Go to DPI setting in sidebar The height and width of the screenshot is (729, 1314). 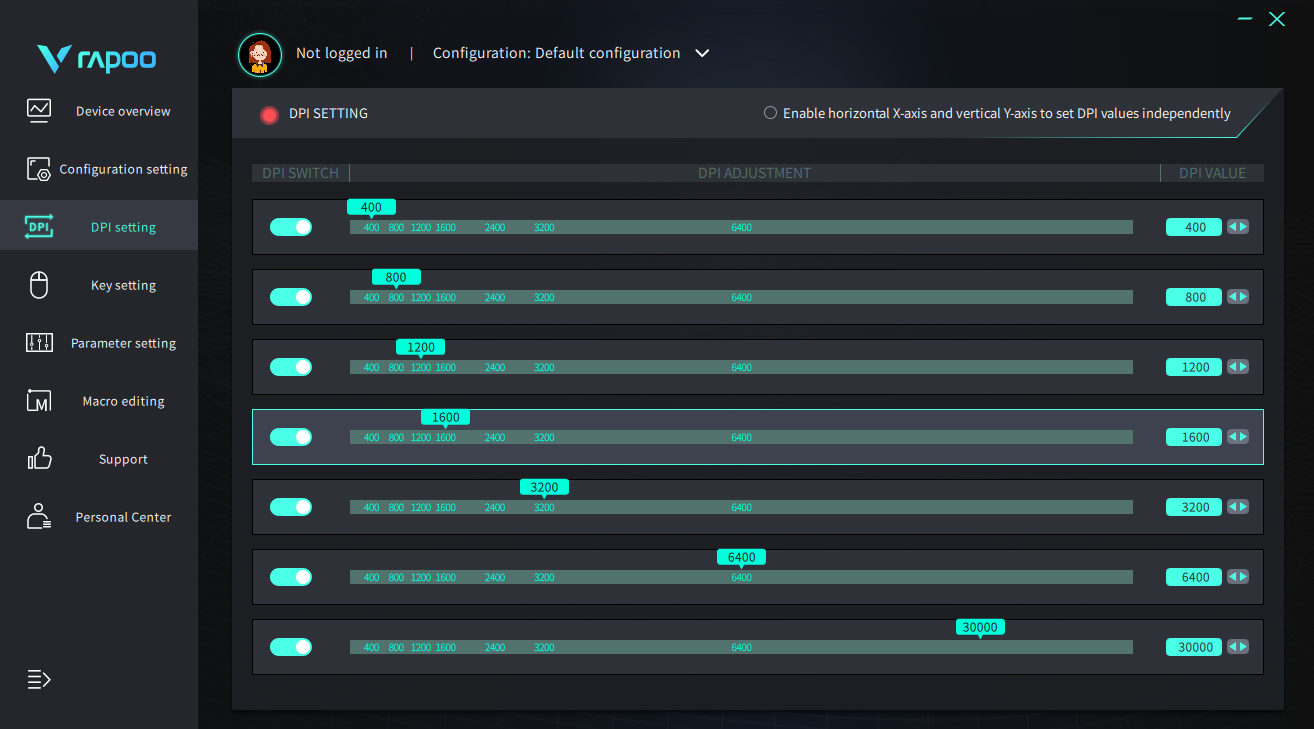pyautogui.click(x=99, y=227)
